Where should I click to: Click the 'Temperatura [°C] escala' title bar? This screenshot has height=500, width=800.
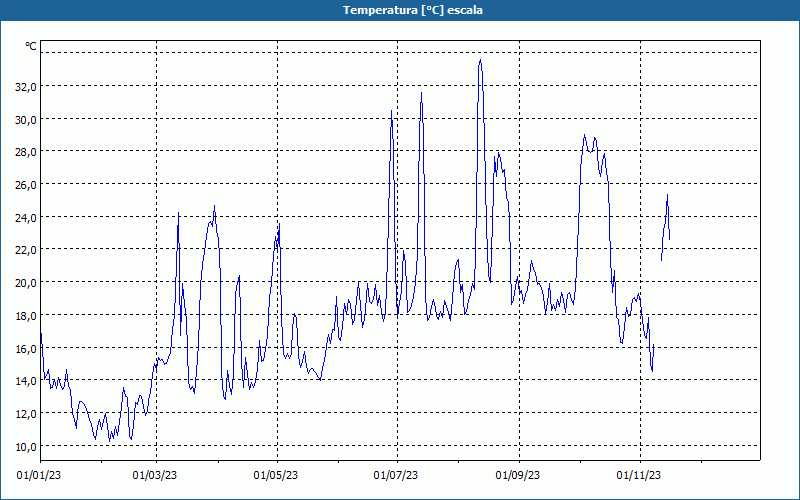[x=400, y=10]
